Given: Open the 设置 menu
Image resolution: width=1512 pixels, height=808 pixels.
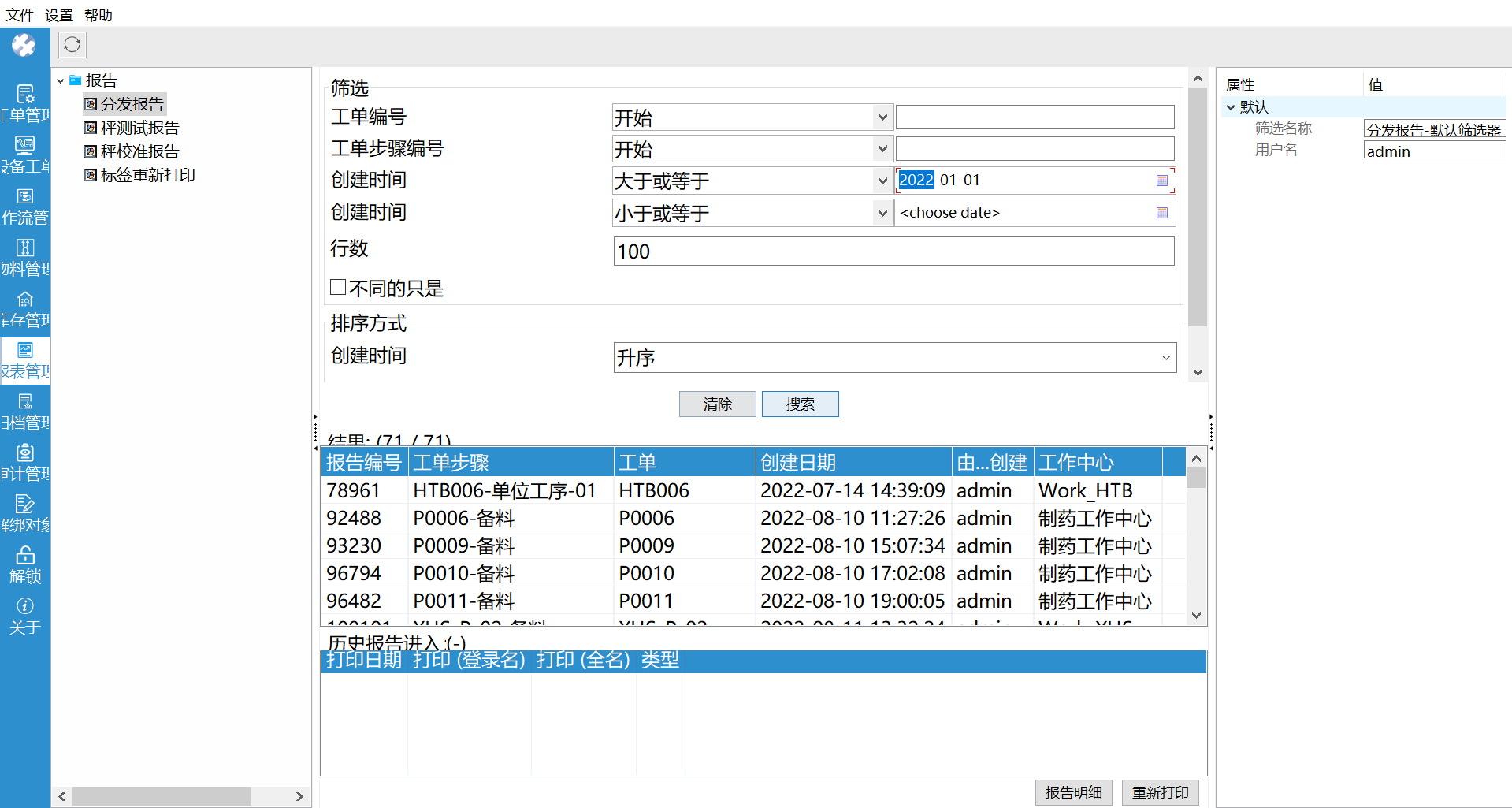Looking at the screenshot, I should (x=59, y=15).
